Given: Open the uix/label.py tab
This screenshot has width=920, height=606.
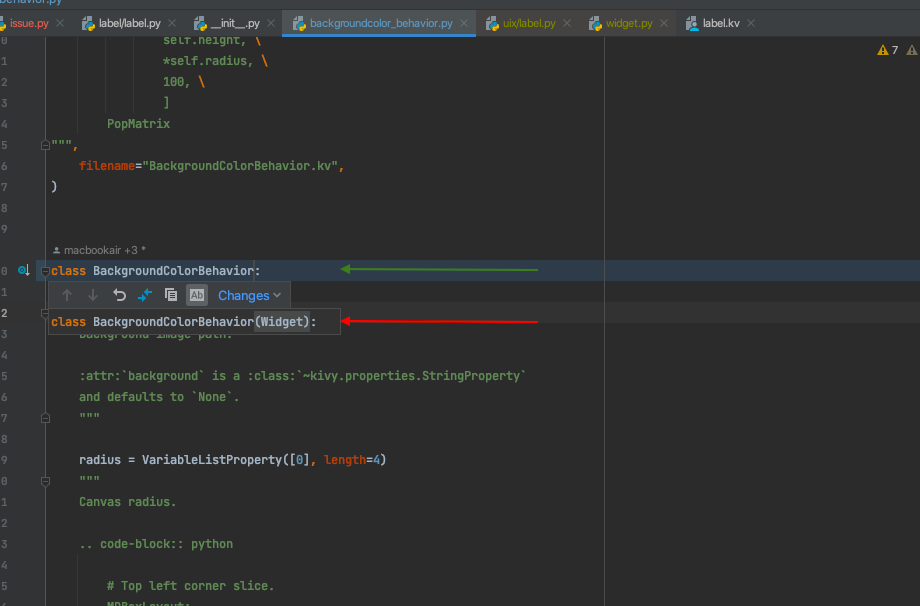Looking at the screenshot, I should pos(529,23).
